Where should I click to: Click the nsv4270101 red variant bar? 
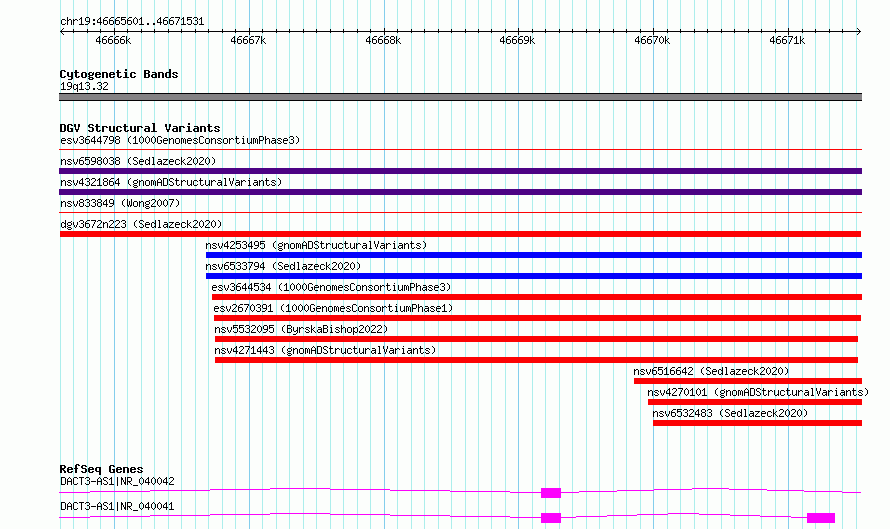point(755,402)
